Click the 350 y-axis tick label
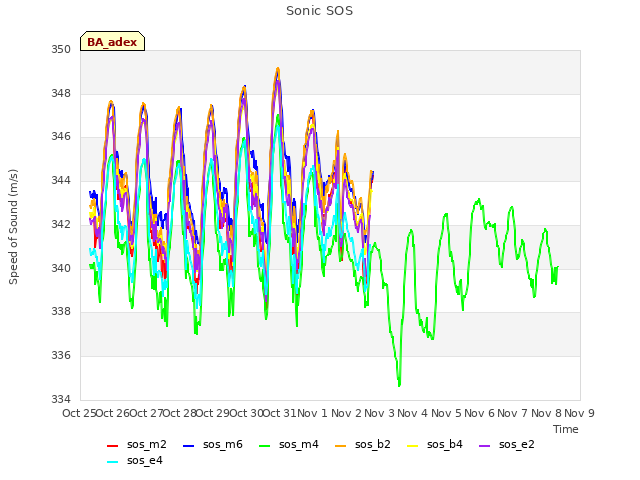The width and height of the screenshot is (640, 480). point(61,50)
